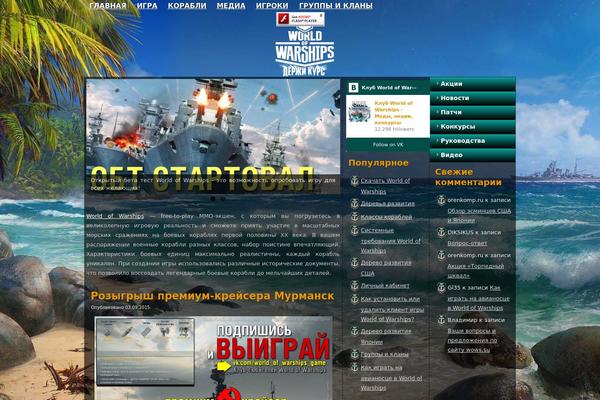Click the 'Follow on VK' button

(x=388, y=145)
